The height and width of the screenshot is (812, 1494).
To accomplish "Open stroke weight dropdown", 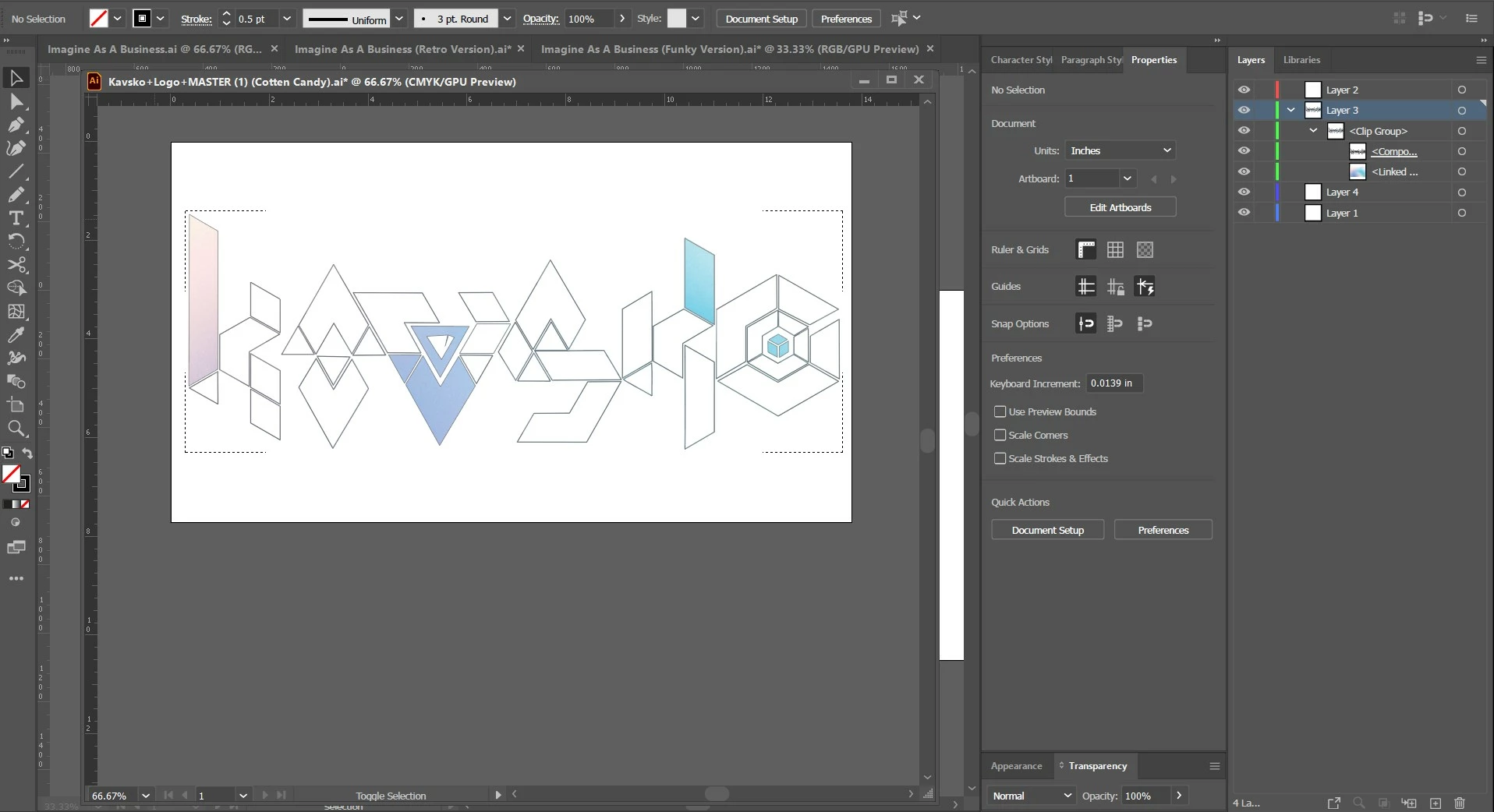I will 287,19.
